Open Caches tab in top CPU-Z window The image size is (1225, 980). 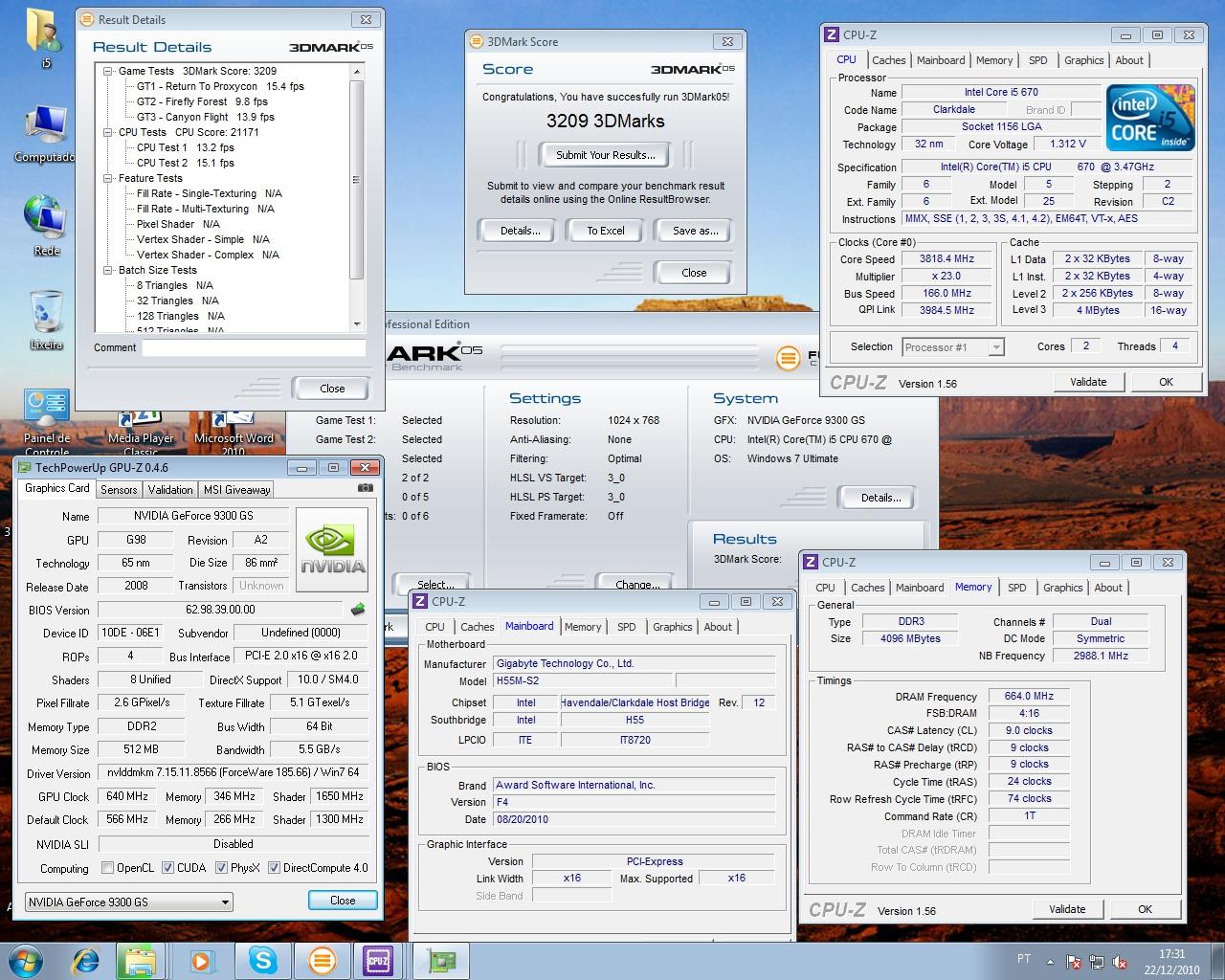click(888, 60)
